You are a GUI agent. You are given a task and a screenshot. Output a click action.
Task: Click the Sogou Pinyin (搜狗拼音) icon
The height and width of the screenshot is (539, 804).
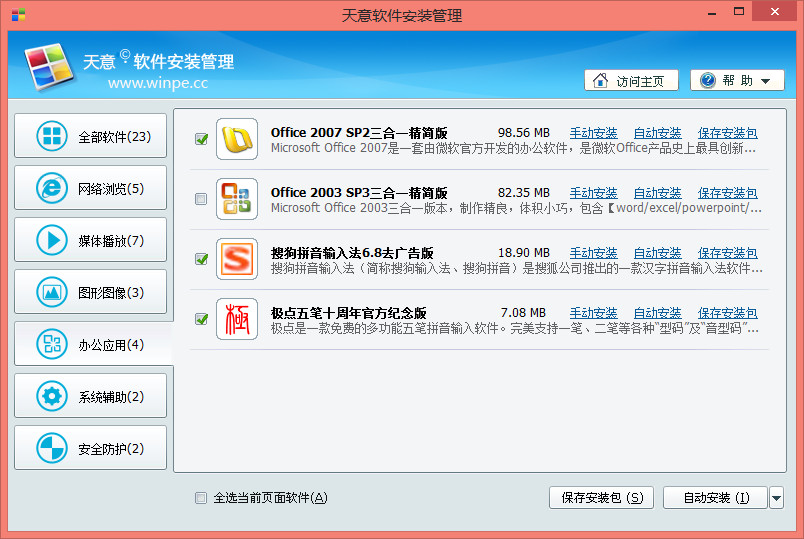(236, 259)
